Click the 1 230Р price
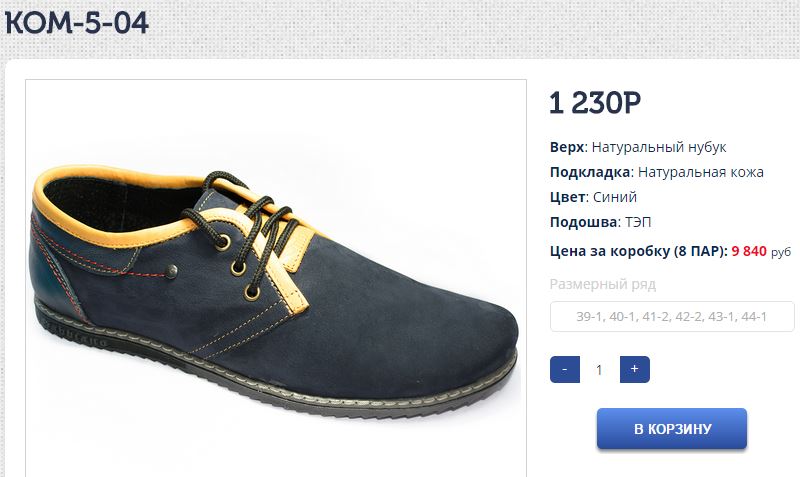 pyautogui.click(x=595, y=103)
